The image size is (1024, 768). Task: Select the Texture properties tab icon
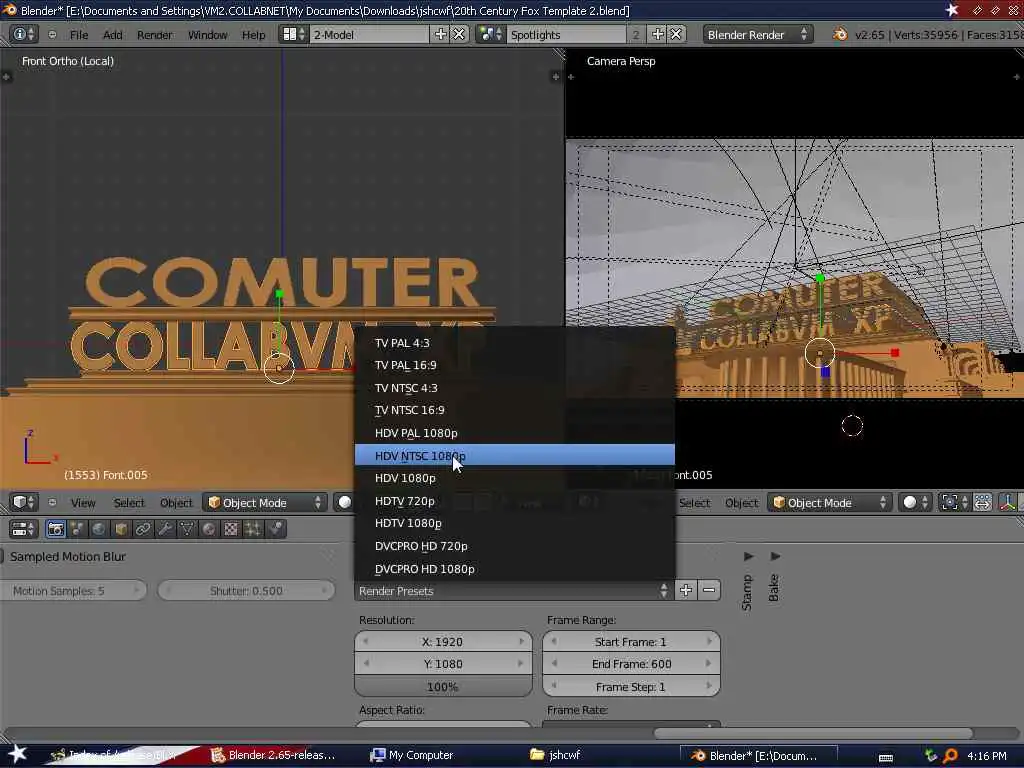(231, 529)
